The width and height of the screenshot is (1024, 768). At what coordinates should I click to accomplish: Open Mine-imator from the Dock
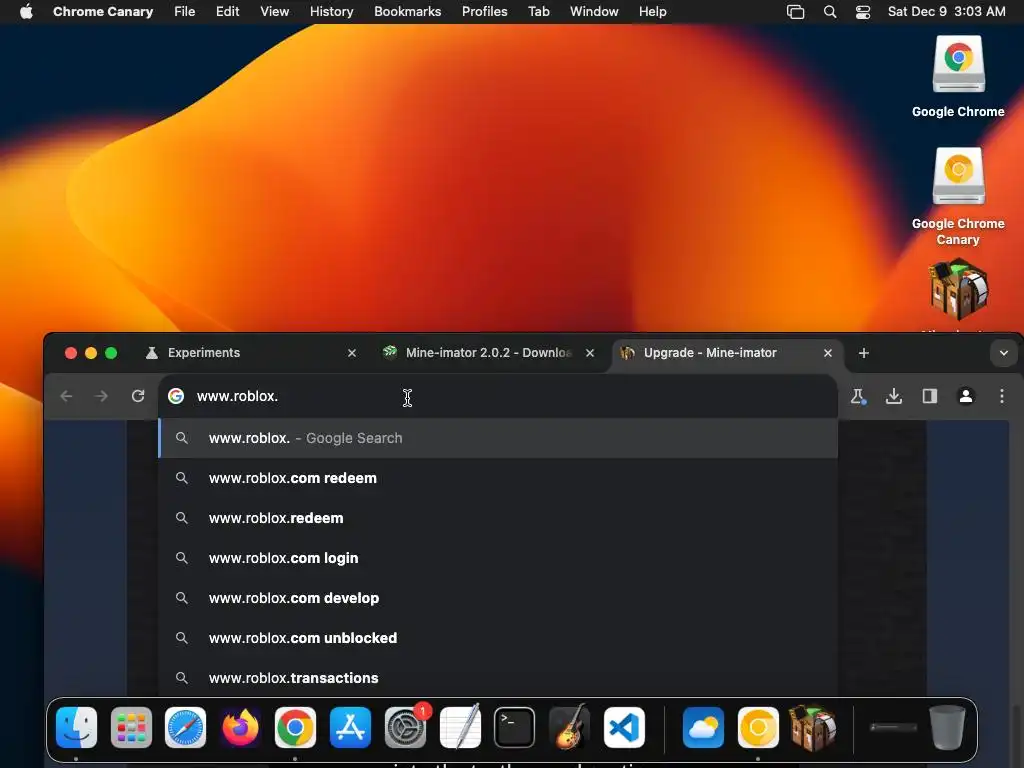click(x=812, y=727)
